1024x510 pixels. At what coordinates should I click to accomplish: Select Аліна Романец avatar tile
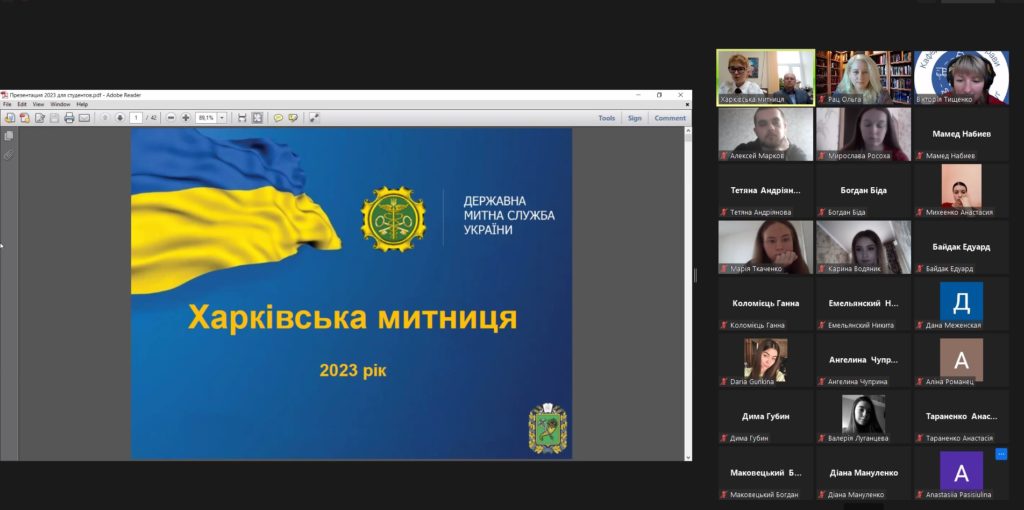click(961, 360)
